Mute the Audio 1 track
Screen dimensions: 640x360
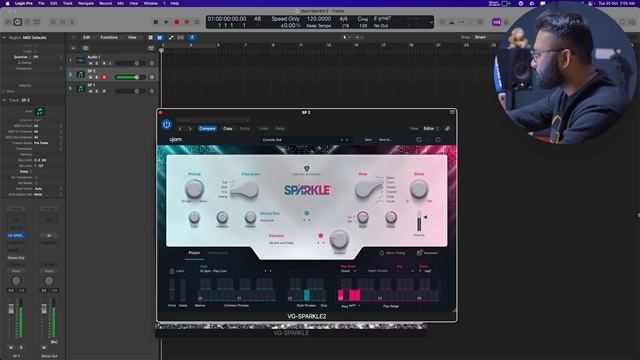pyautogui.click(x=91, y=63)
